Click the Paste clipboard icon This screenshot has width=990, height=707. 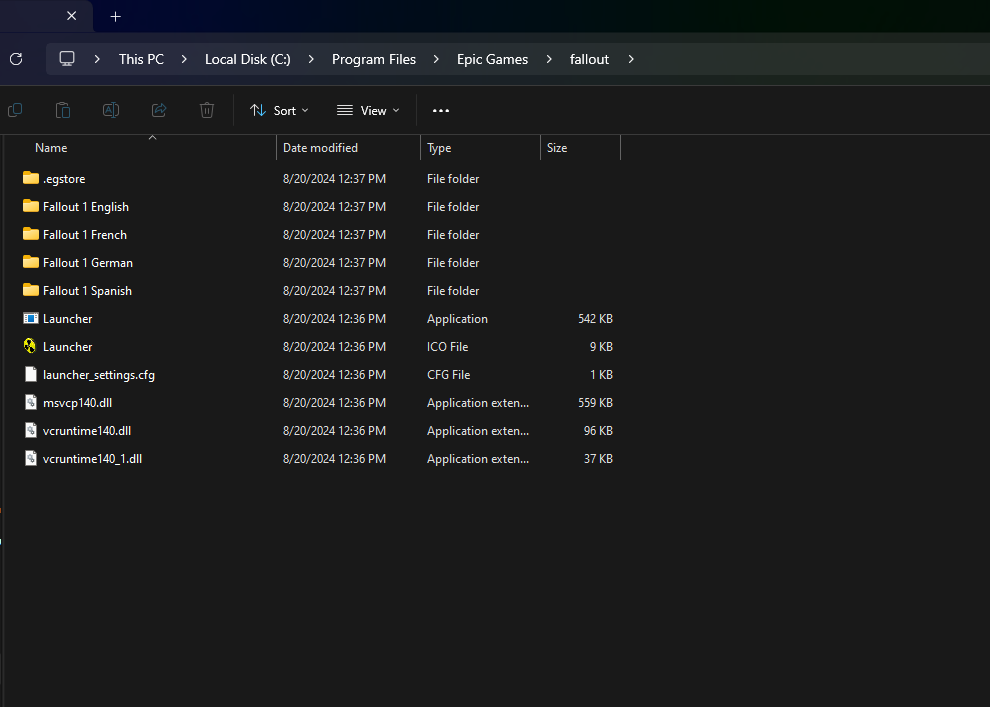tap(63, 110)
